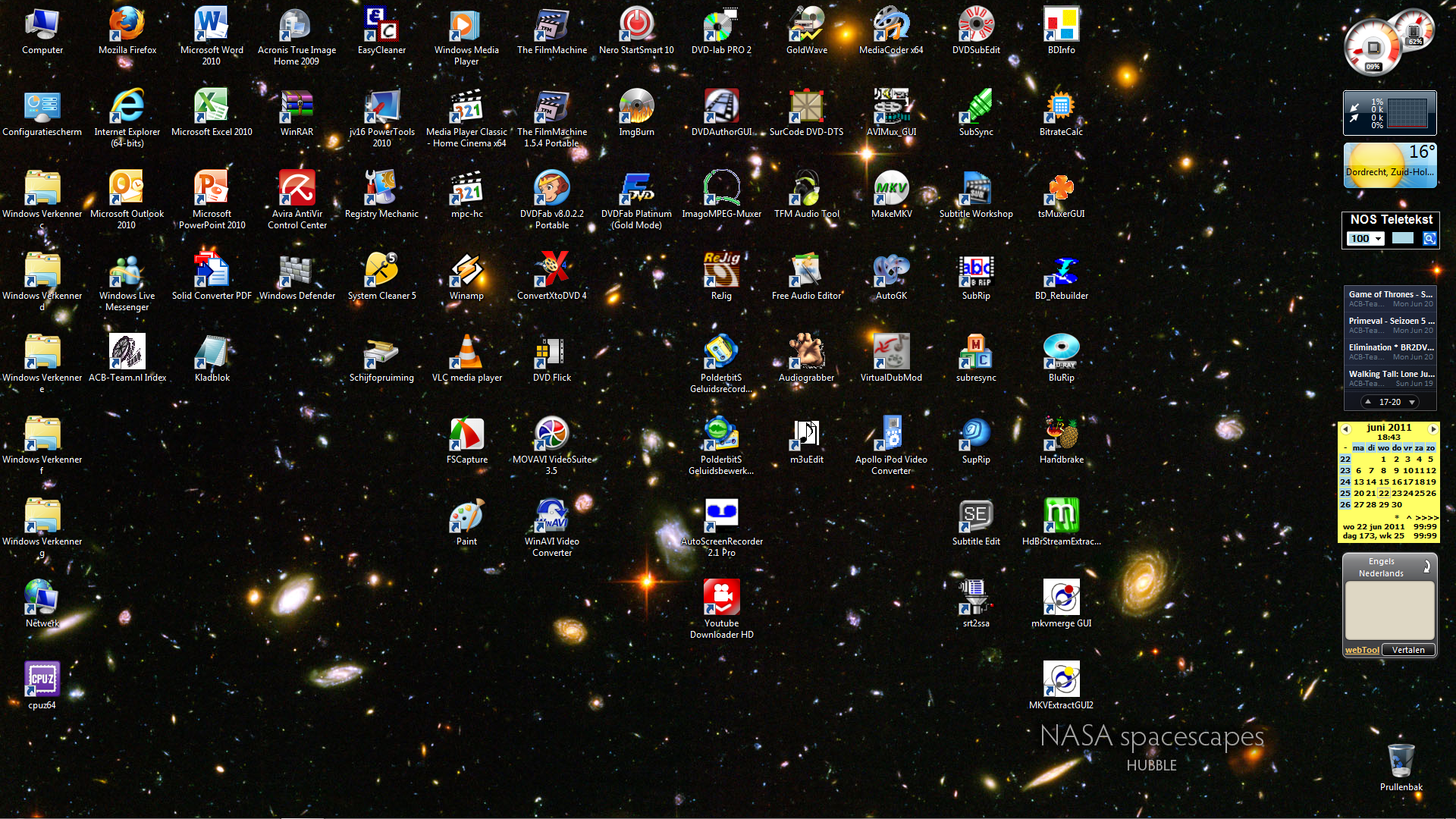Launch Microsoft Word 2010 shortcut
The image size is (1456, 819).
coord(212,36)
